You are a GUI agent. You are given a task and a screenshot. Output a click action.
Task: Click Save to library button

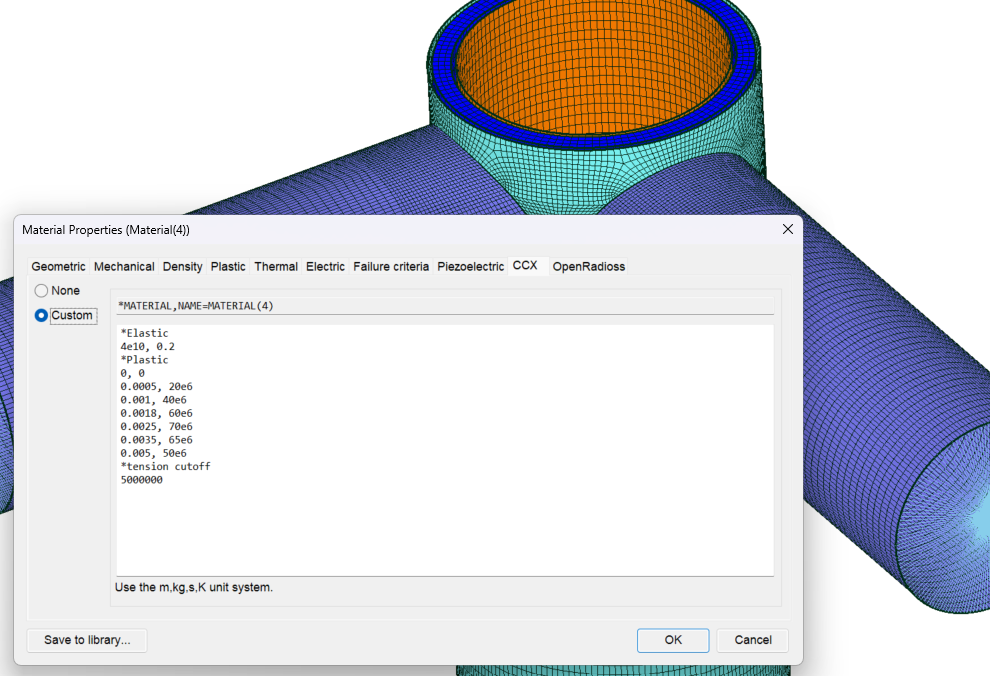(87, 640)
